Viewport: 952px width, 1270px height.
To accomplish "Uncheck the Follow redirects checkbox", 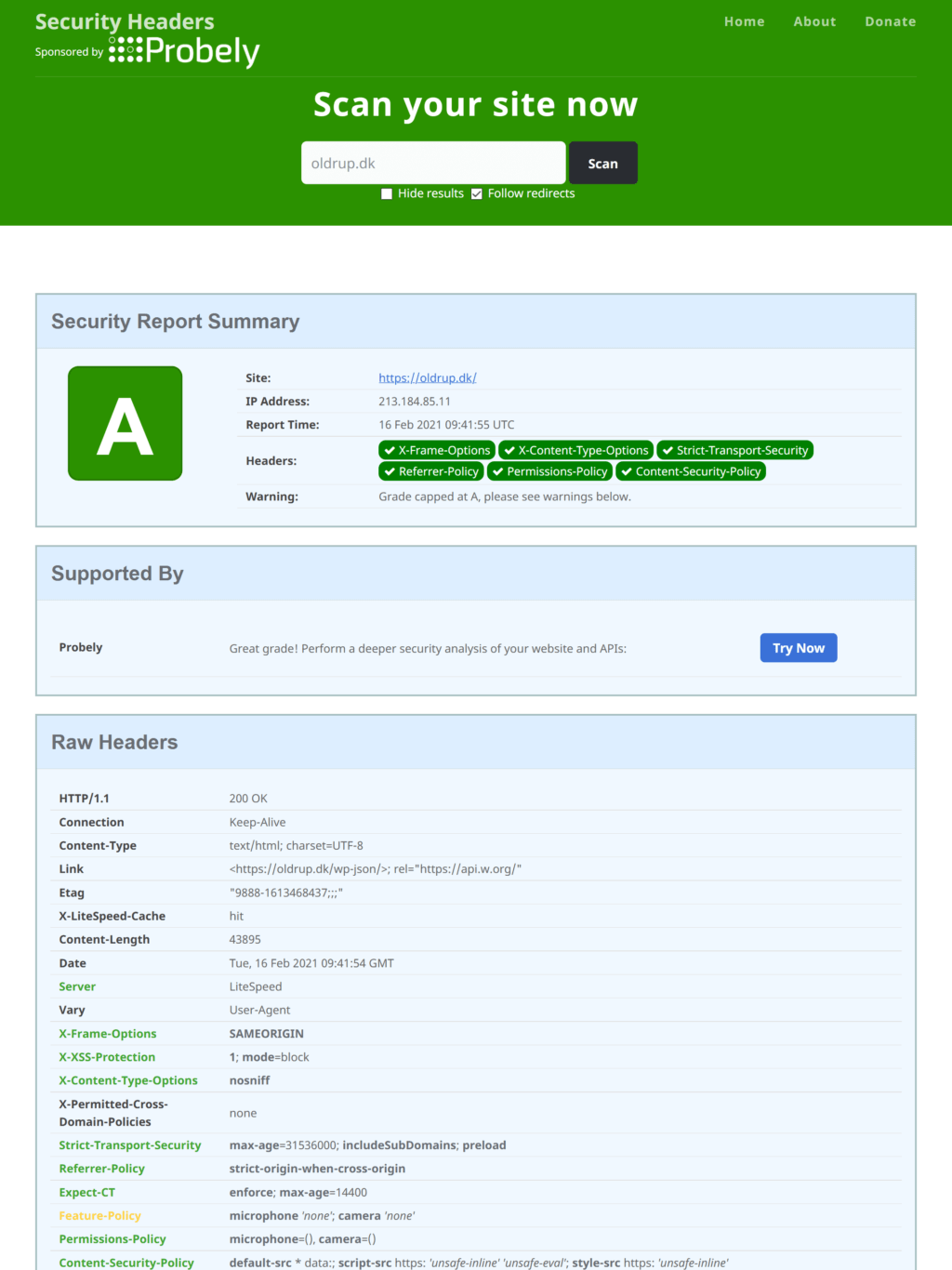I will 477,193.
